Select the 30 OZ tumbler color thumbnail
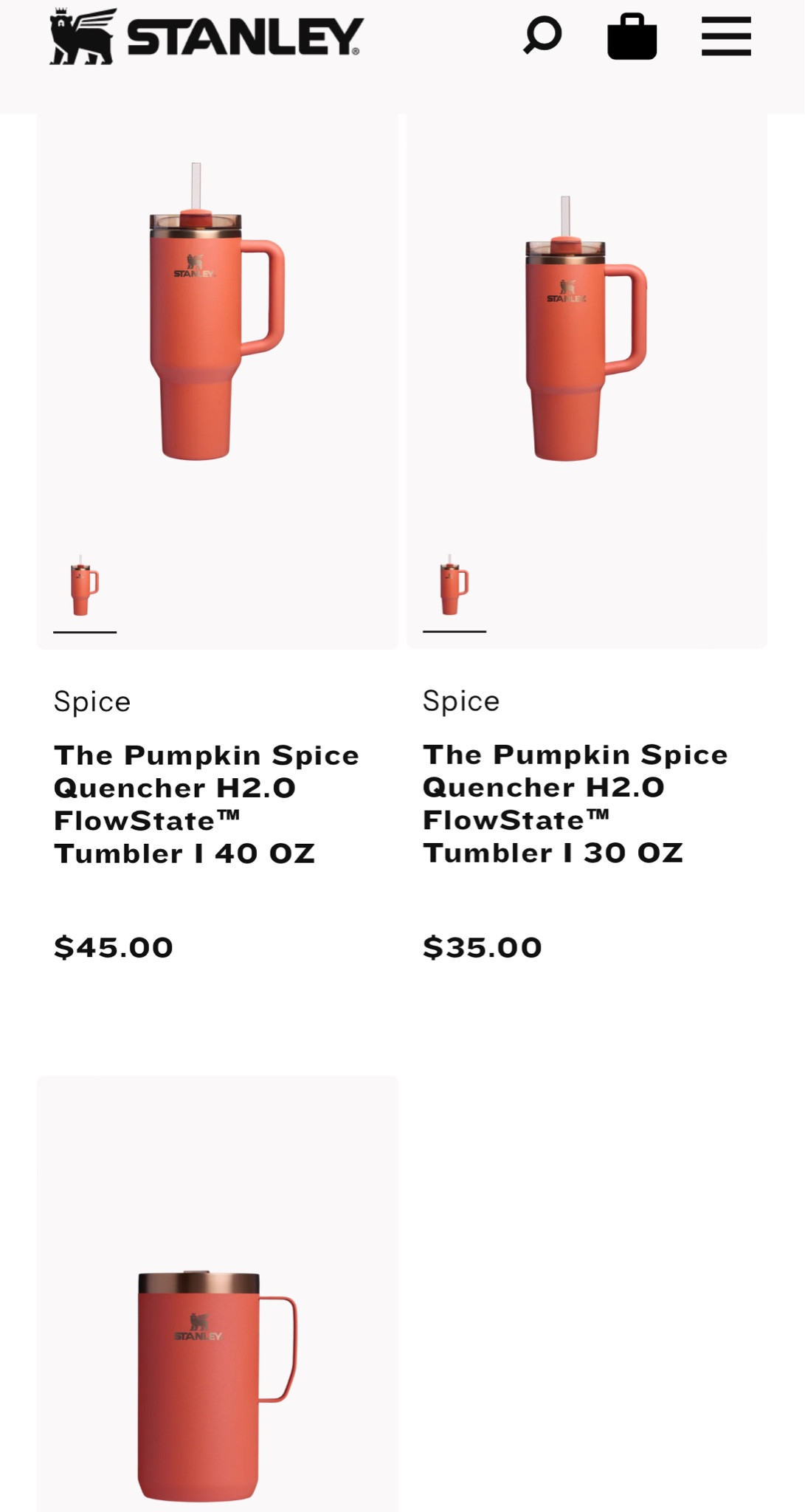This screenshot has width=805, height=1512. tap(453, 585)
